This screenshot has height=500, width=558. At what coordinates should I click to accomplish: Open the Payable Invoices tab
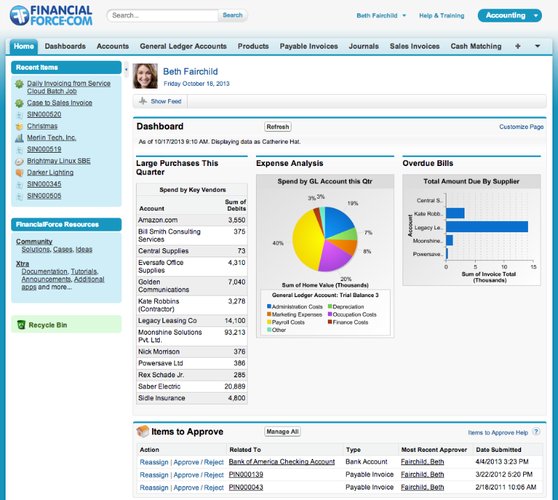tap(309, 46)
